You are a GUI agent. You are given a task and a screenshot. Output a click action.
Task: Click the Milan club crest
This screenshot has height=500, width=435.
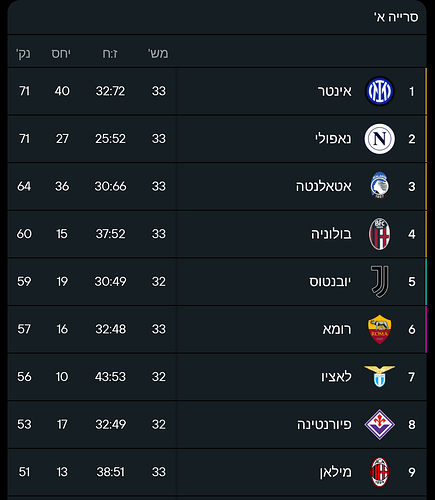click(380, 472)
